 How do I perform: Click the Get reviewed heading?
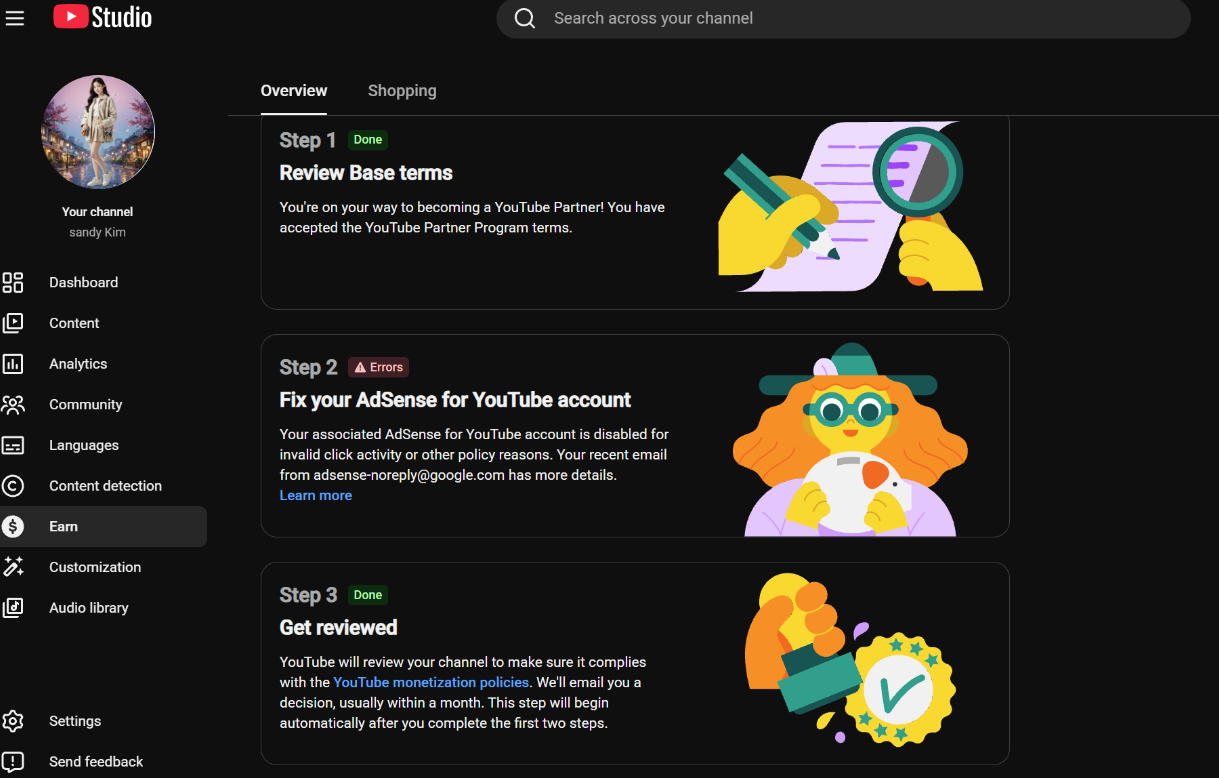(339, 628)
